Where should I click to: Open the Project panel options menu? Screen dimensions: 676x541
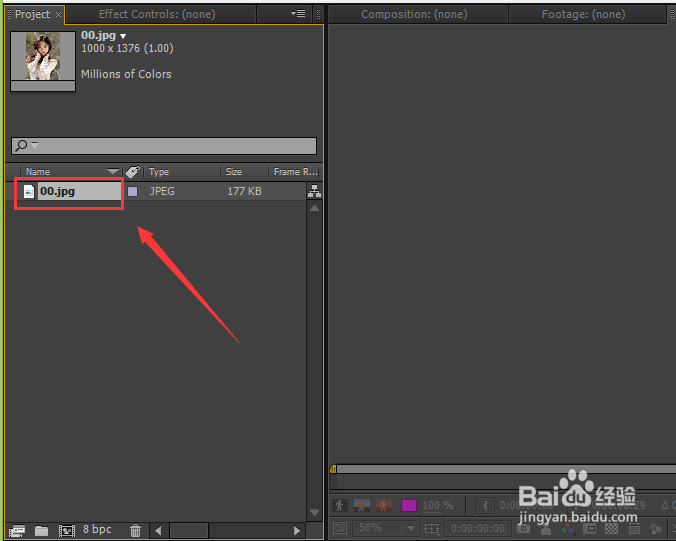click(x=298, y=14)
